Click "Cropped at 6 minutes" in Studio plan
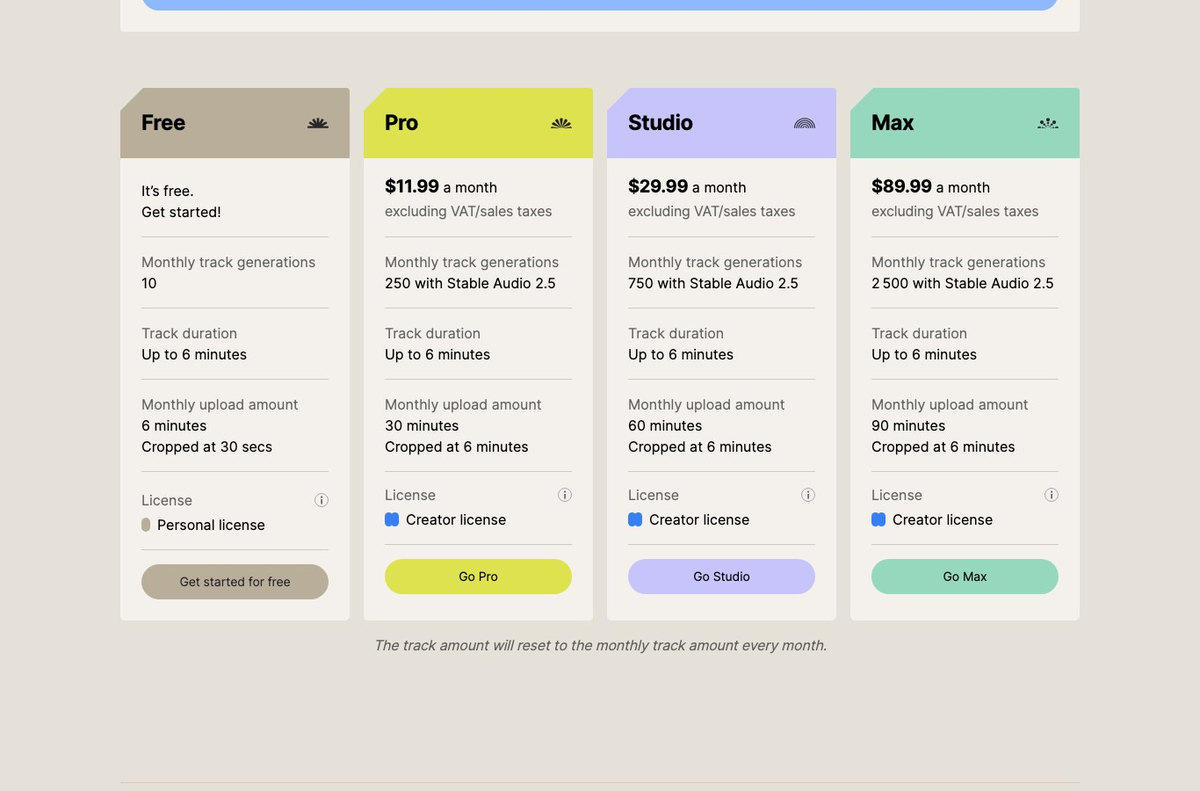 (700, 447)
